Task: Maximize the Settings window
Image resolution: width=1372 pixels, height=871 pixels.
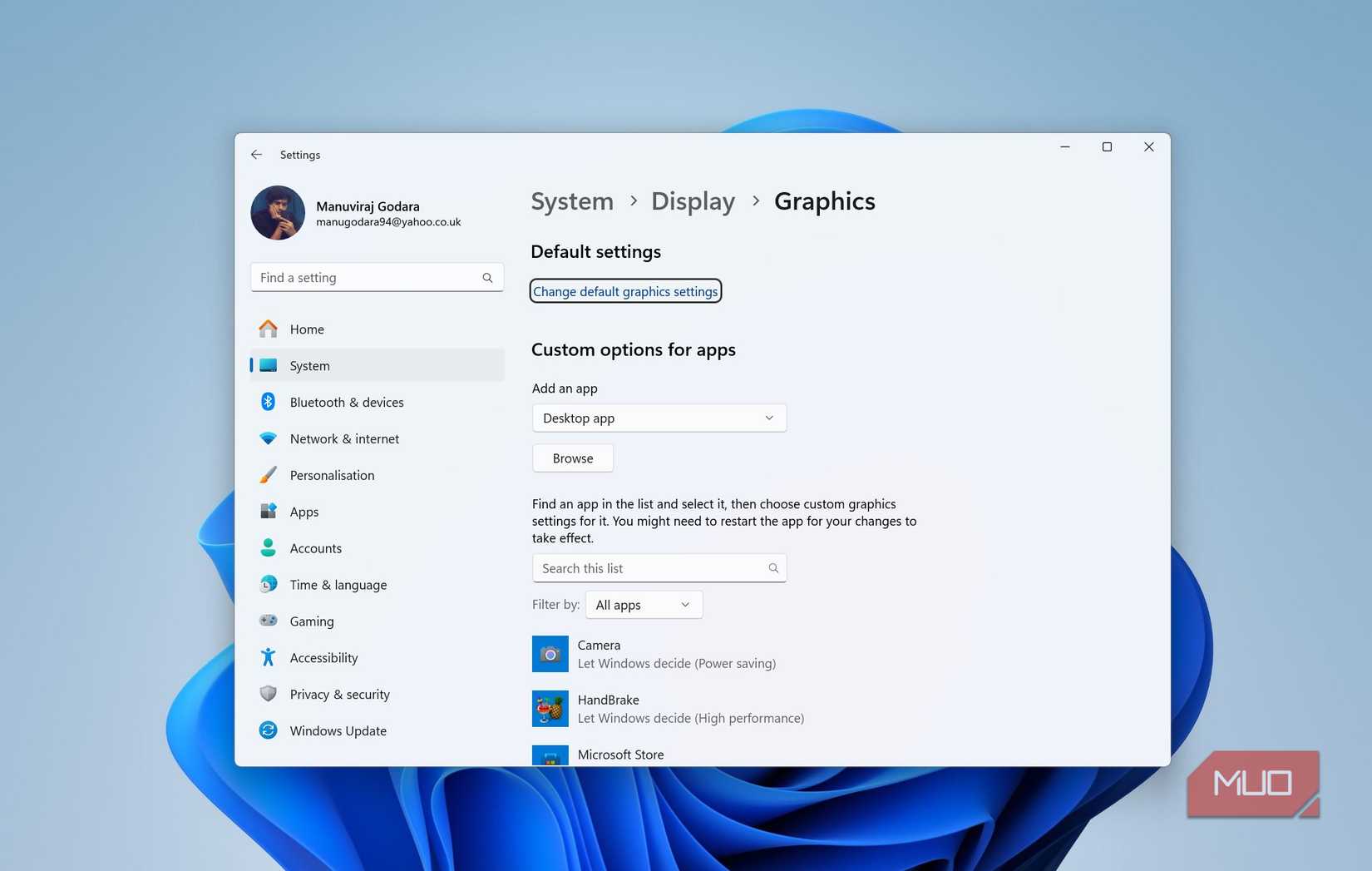Action: point(1107,147)
